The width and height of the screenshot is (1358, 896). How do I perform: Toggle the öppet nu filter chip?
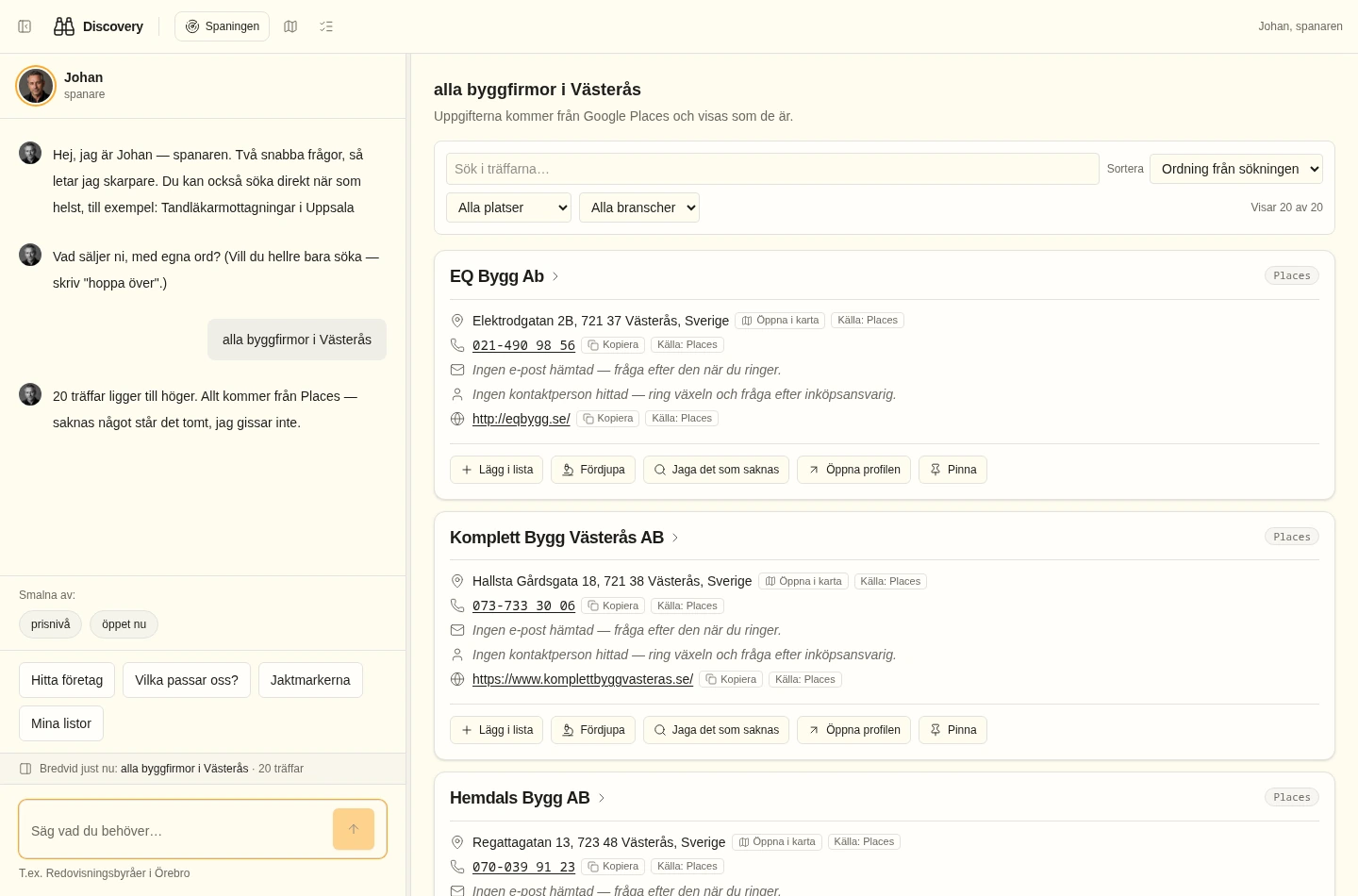[x=124, y=624]
